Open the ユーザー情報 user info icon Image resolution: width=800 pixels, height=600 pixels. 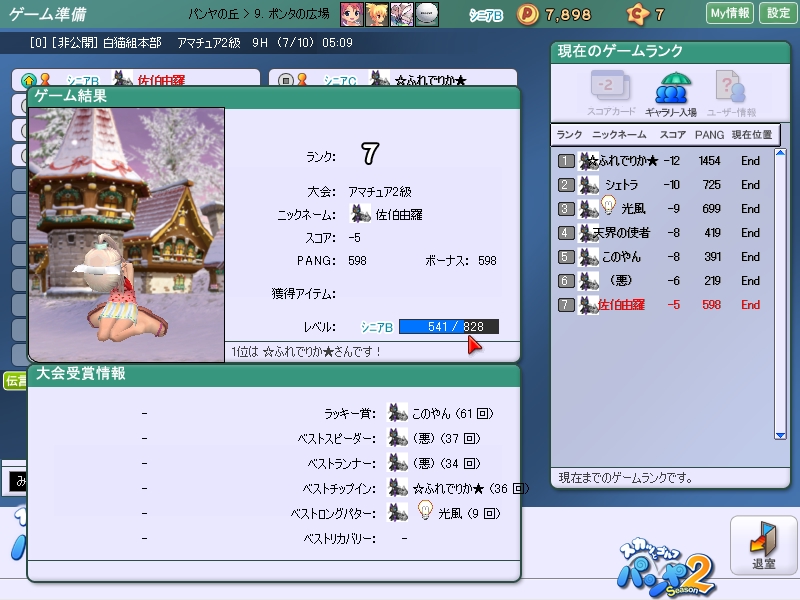[x=731, y=94]
